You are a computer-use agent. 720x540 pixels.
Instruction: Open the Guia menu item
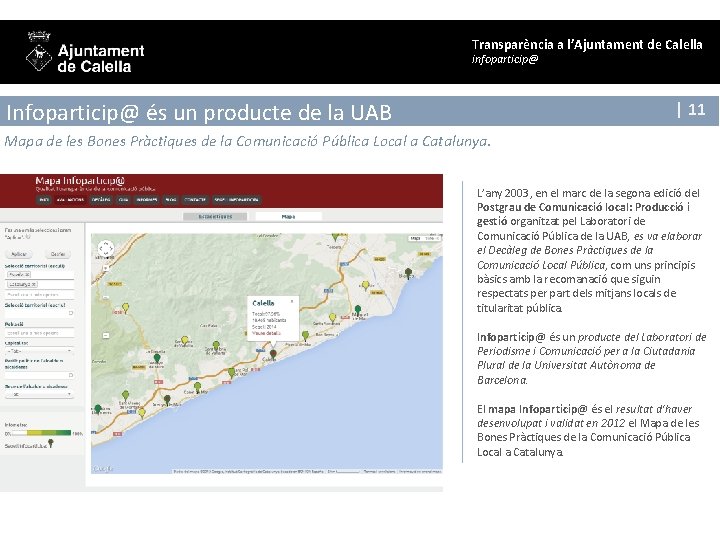coord(123,200)
